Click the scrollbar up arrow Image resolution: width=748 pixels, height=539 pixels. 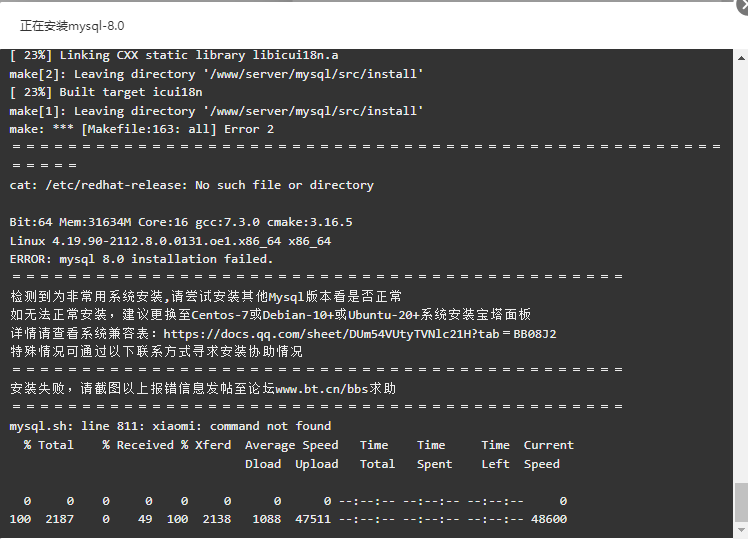(x=741, y=59)
